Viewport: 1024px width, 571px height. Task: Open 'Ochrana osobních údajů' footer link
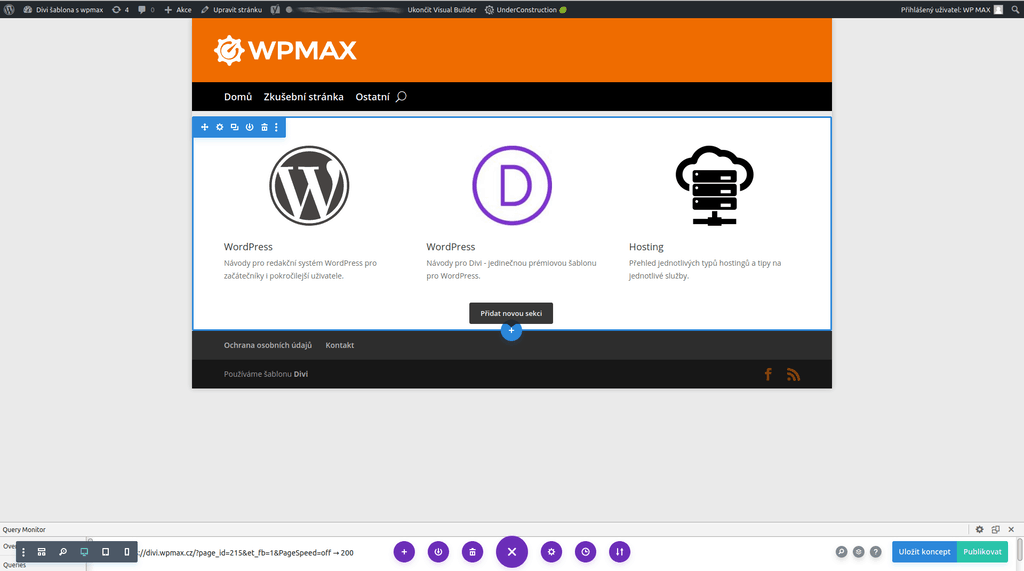(268, 345)
